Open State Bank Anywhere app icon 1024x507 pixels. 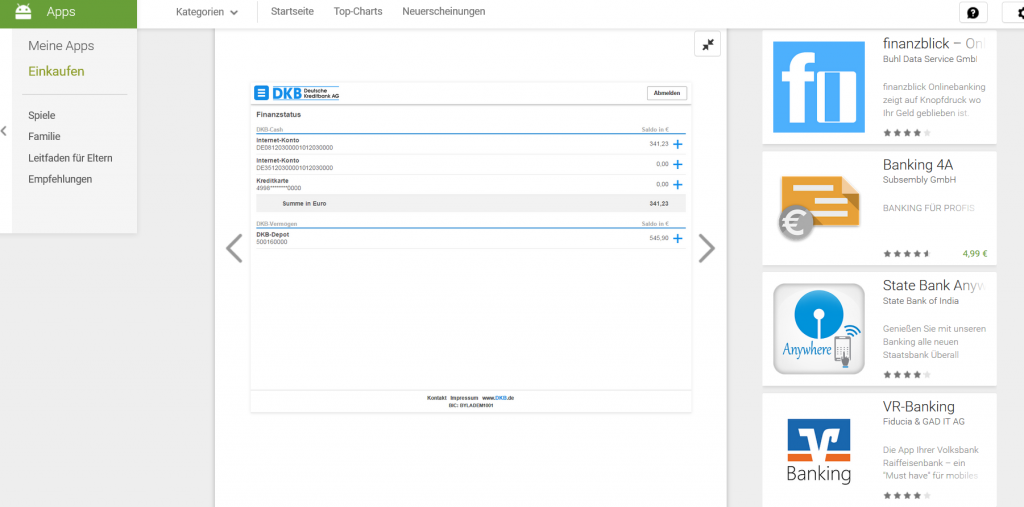point(819,329)
